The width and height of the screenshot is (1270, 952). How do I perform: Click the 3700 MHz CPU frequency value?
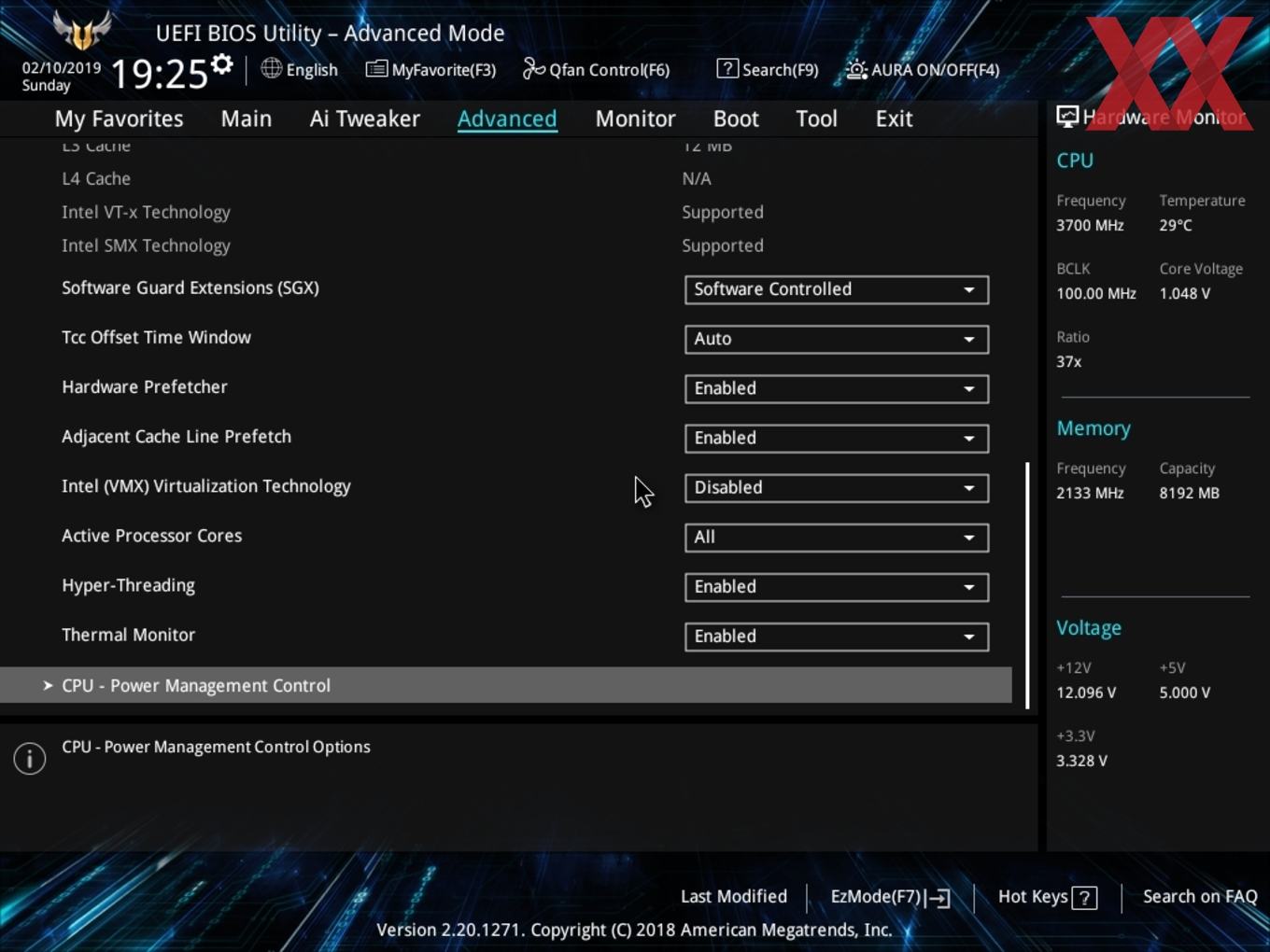[1090, 225]
